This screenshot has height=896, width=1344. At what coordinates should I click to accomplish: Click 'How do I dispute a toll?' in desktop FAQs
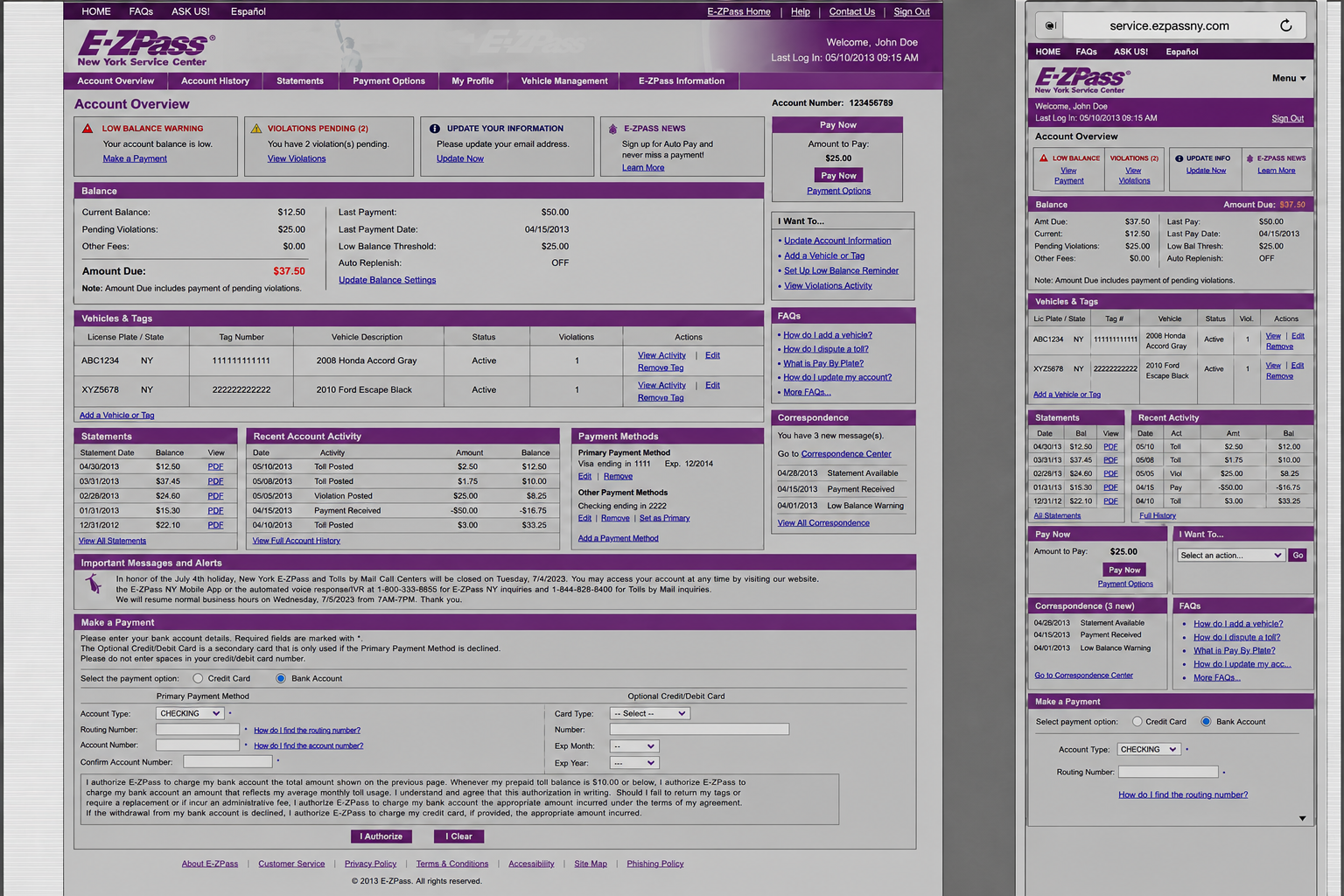pyautogui.click(x=826, y=349)
